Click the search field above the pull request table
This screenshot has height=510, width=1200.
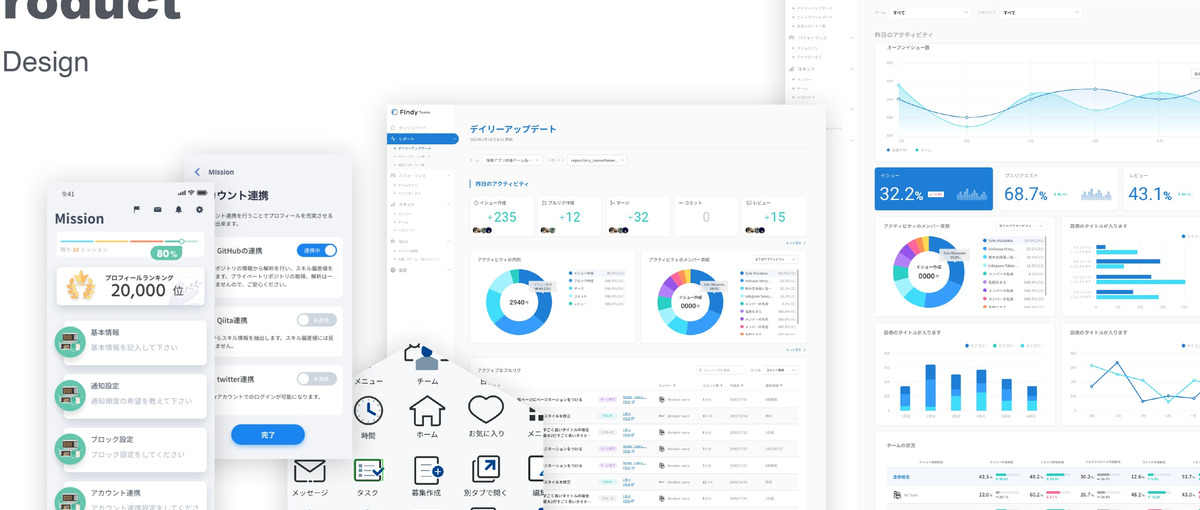coord(721,370)
